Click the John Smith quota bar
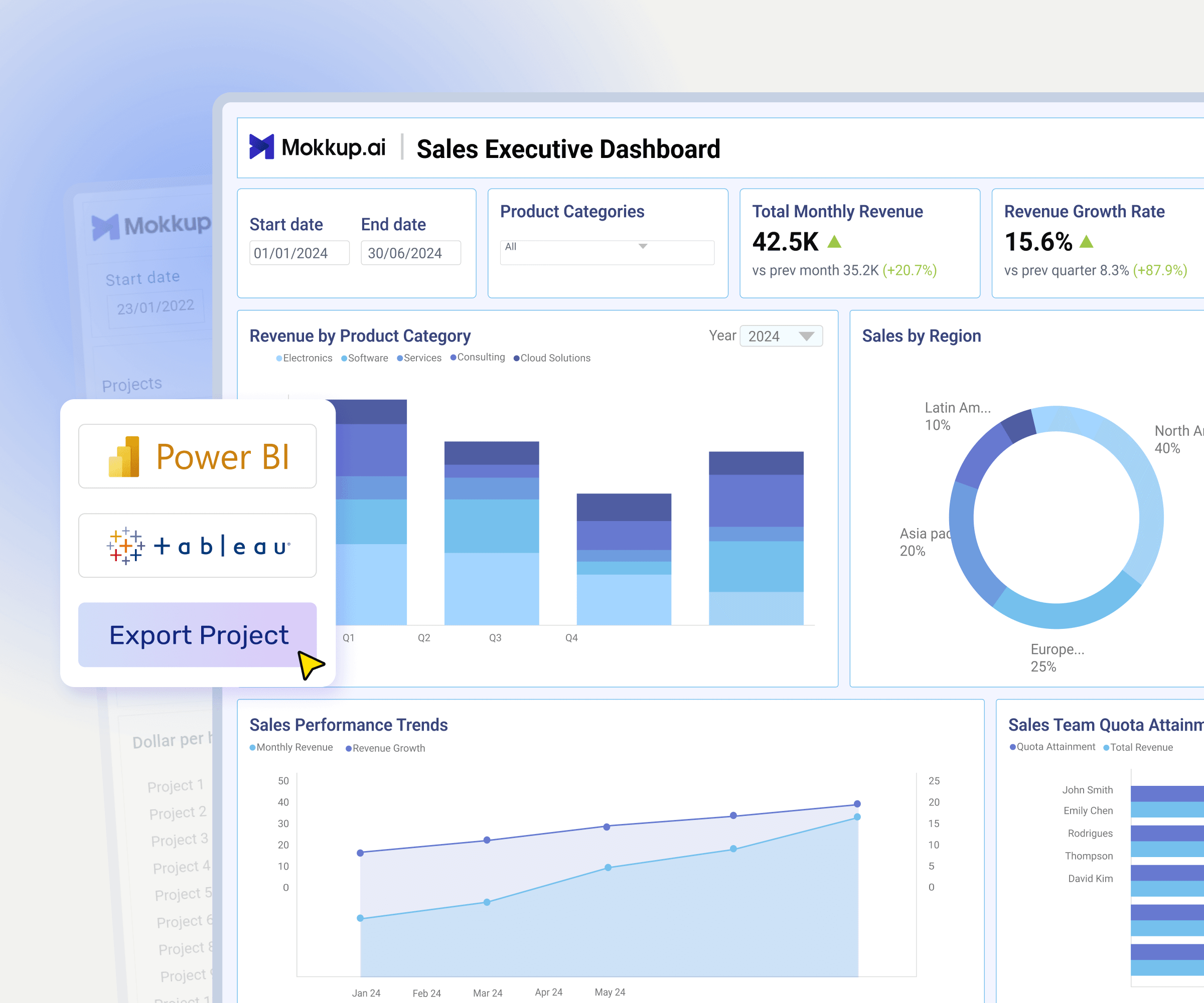This screenshot has width=1204, height=1003. (1167, 793)
